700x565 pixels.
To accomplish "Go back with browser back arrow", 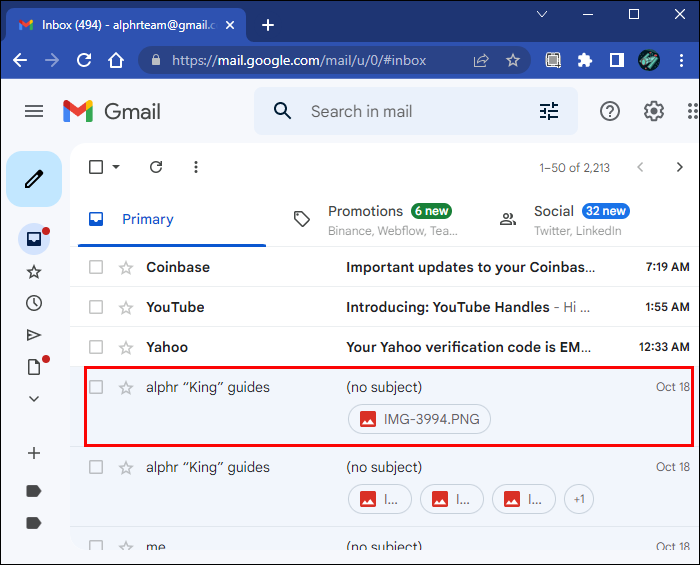I will 20,60.
